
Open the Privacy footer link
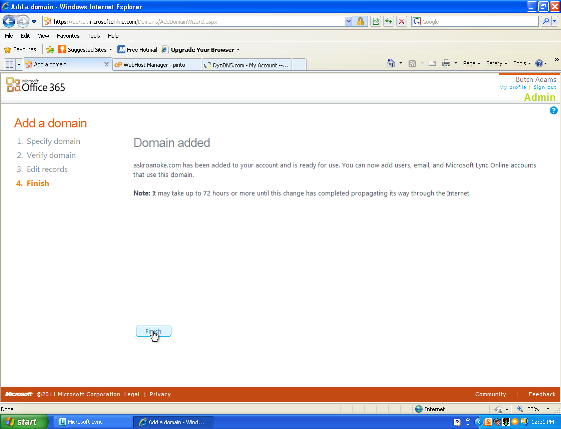(160, 394)
